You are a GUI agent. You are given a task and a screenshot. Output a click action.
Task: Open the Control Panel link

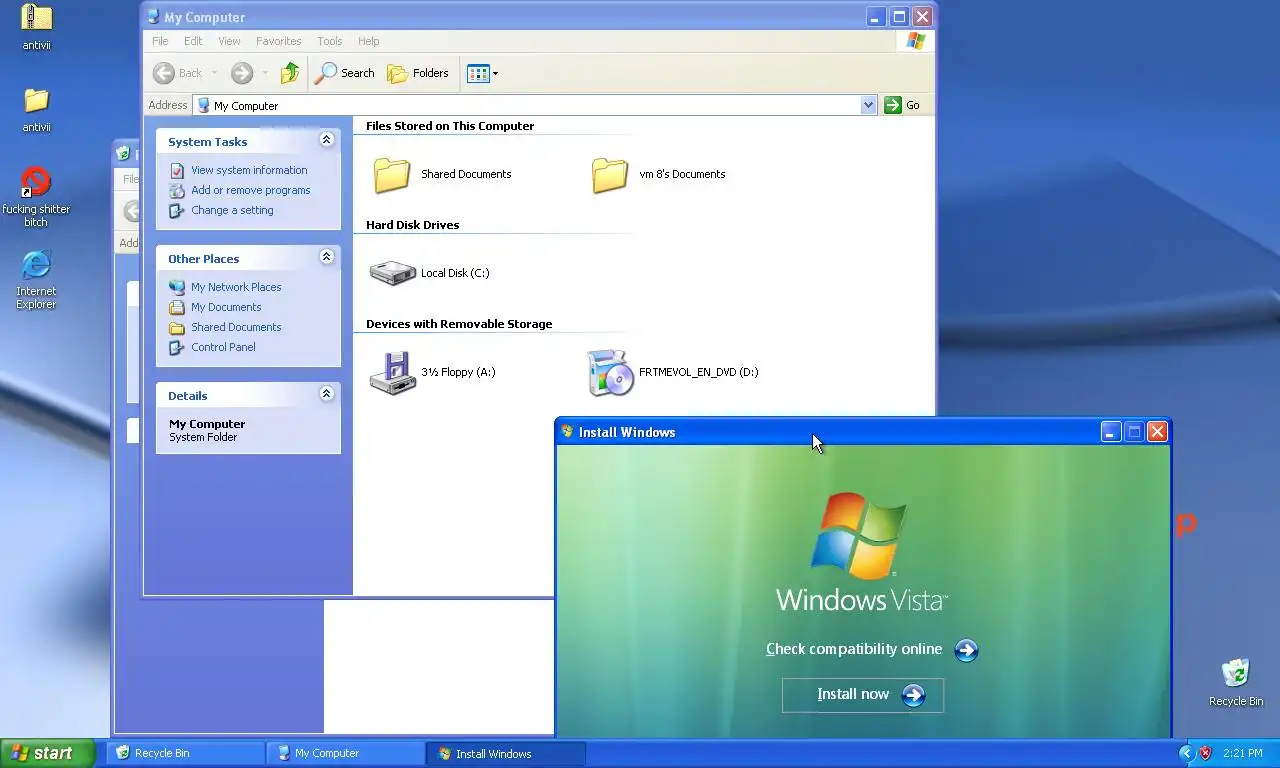tap(223, 347)
